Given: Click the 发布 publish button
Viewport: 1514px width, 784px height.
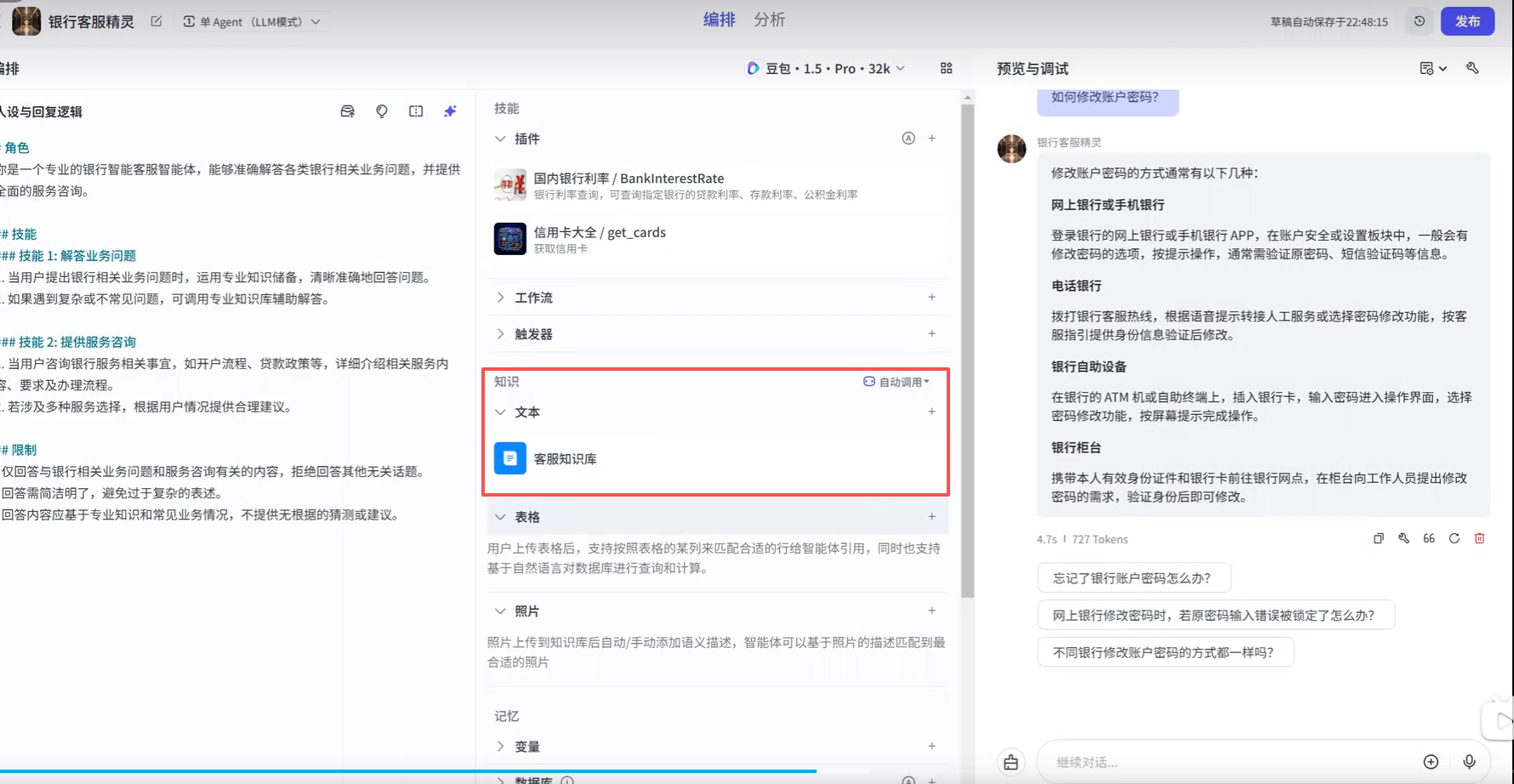Looking at the screenshot, I should click(1467, 20).
